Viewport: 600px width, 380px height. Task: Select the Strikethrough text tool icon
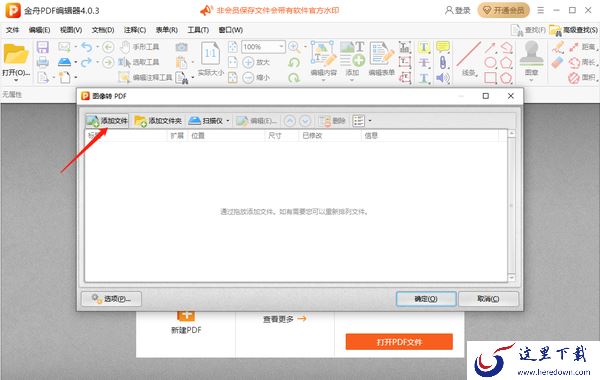click(x=424, y=62)
